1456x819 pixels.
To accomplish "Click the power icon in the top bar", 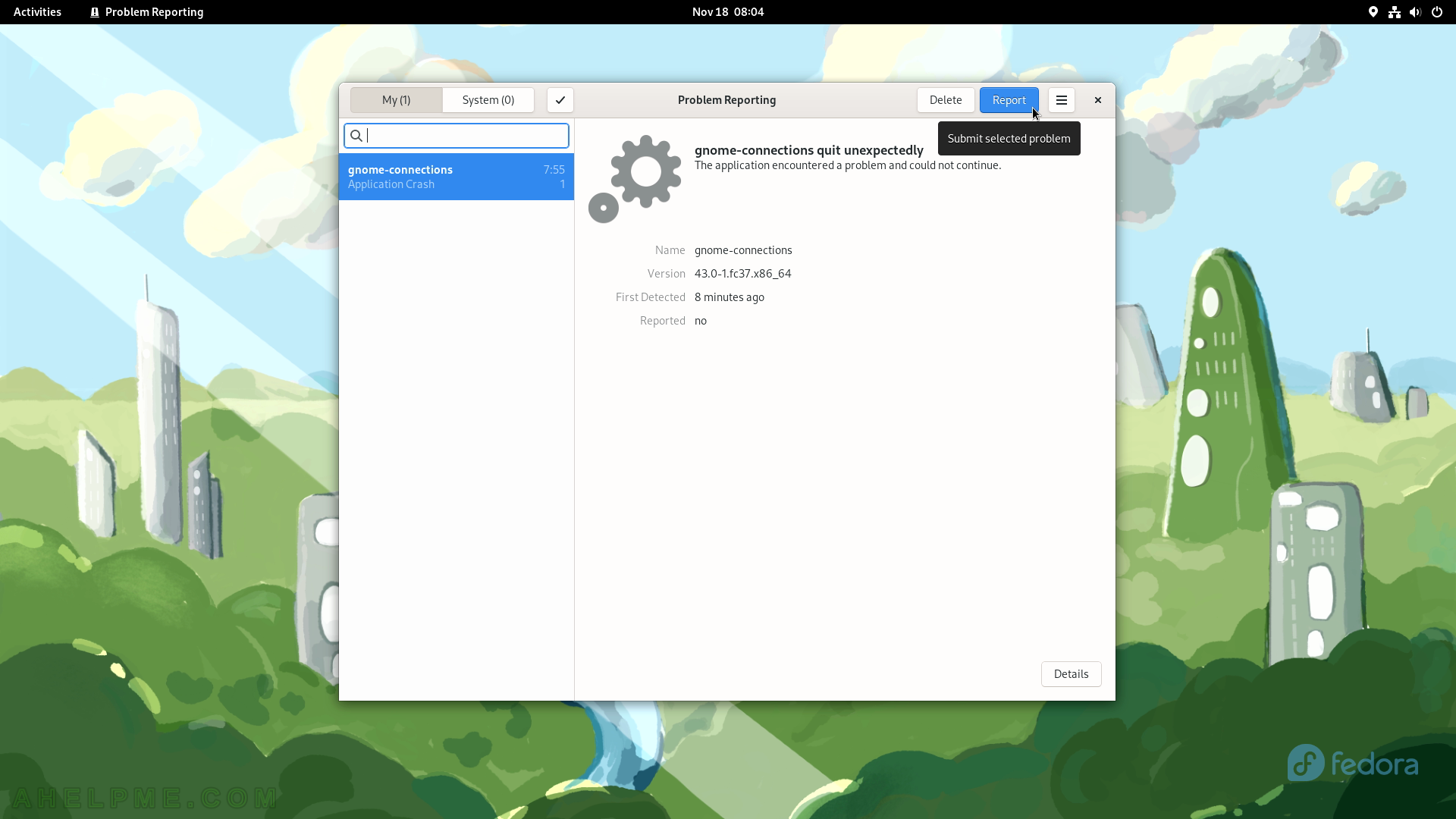I will (1436, 12).
